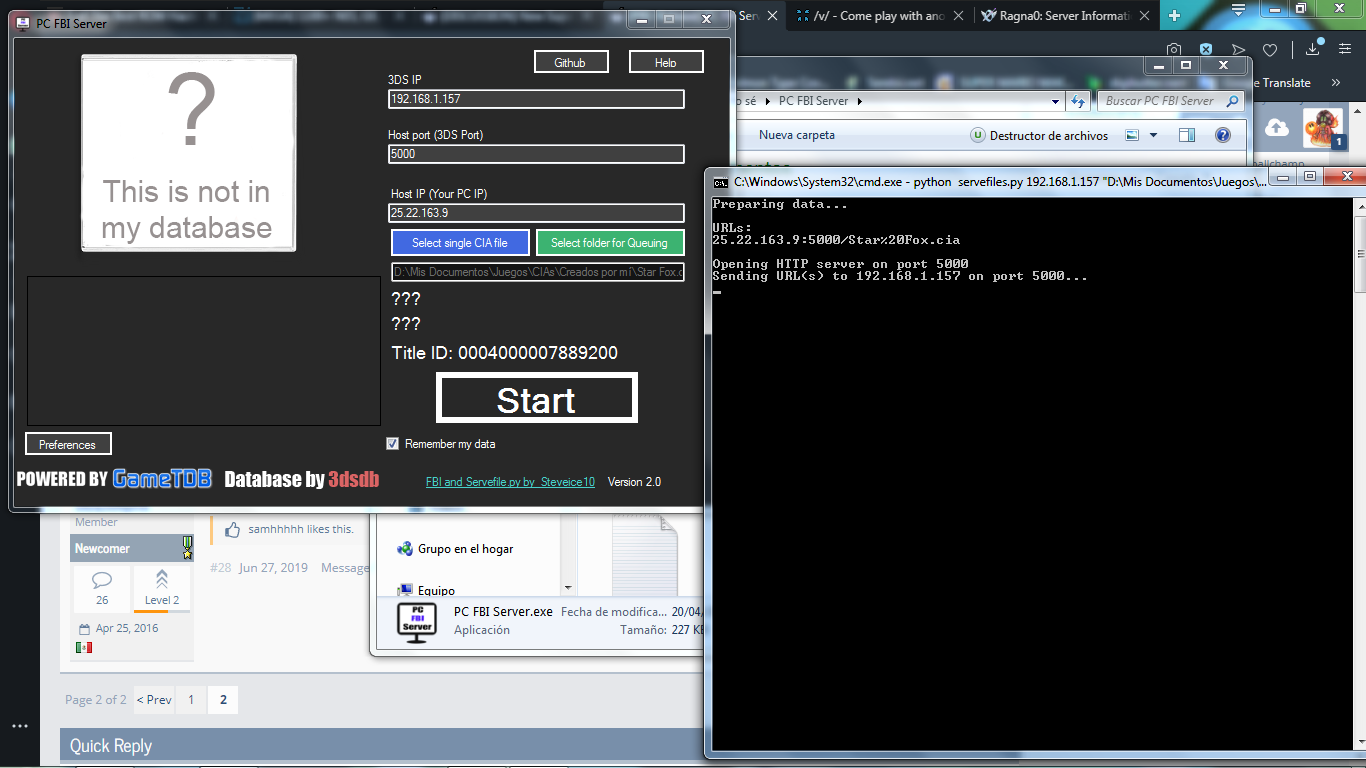Click the GameTDB logo
This screenshot has width=1366, height=768.
click(162, 479)
